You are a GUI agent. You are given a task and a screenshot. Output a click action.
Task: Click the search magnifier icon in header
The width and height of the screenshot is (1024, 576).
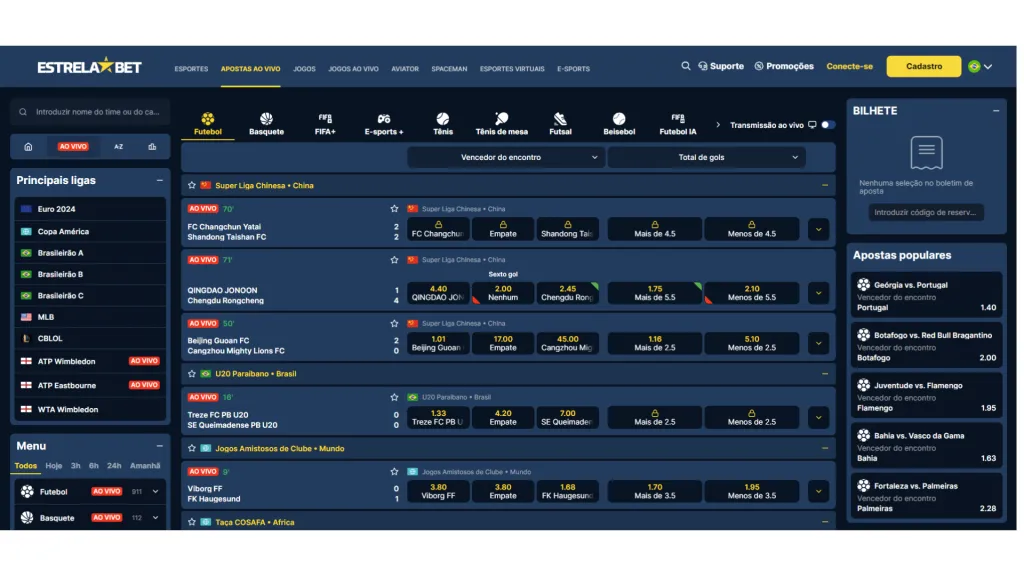click(686, 66)
